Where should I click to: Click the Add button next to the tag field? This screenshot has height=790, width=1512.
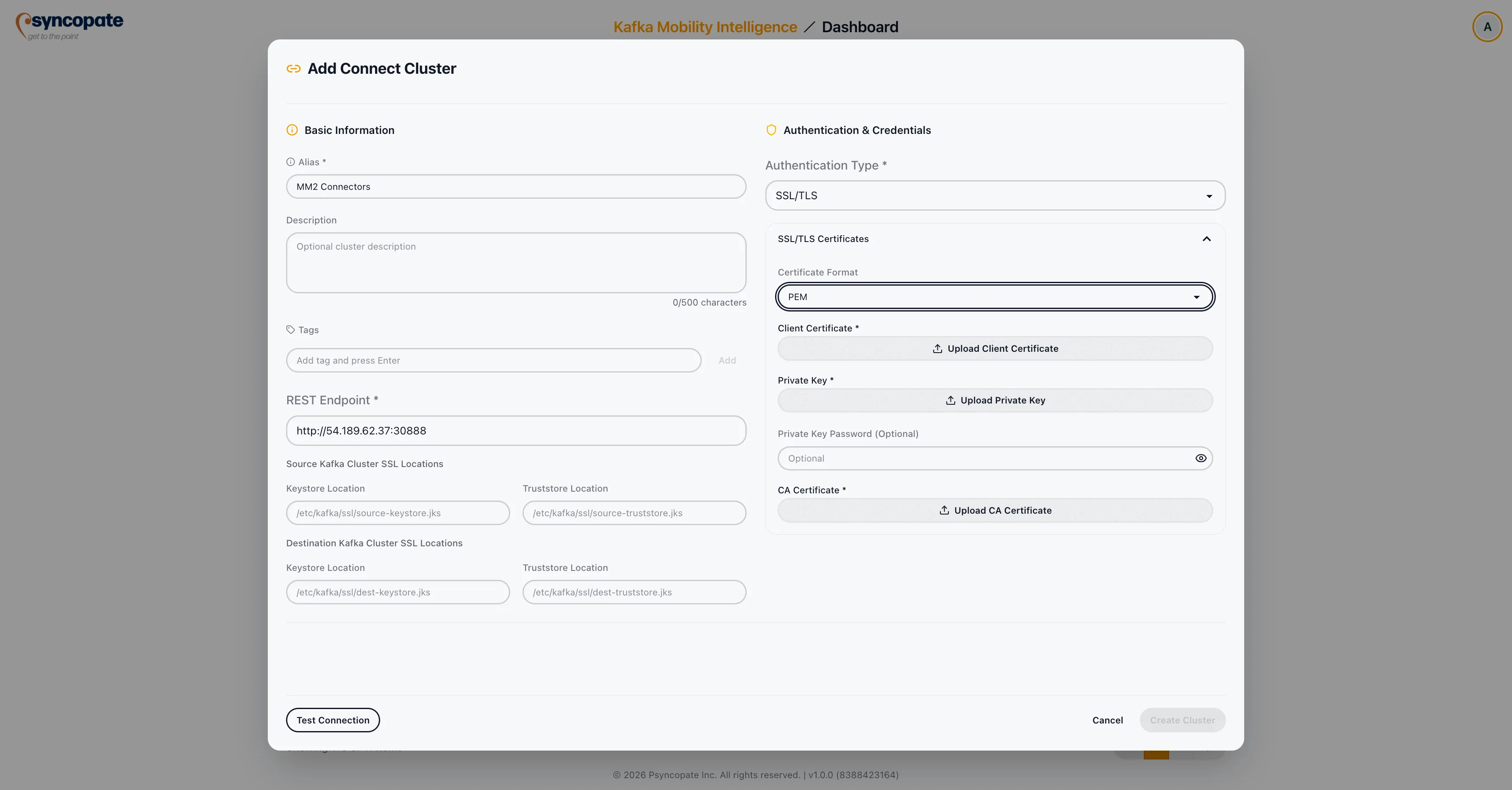(727, 360)
